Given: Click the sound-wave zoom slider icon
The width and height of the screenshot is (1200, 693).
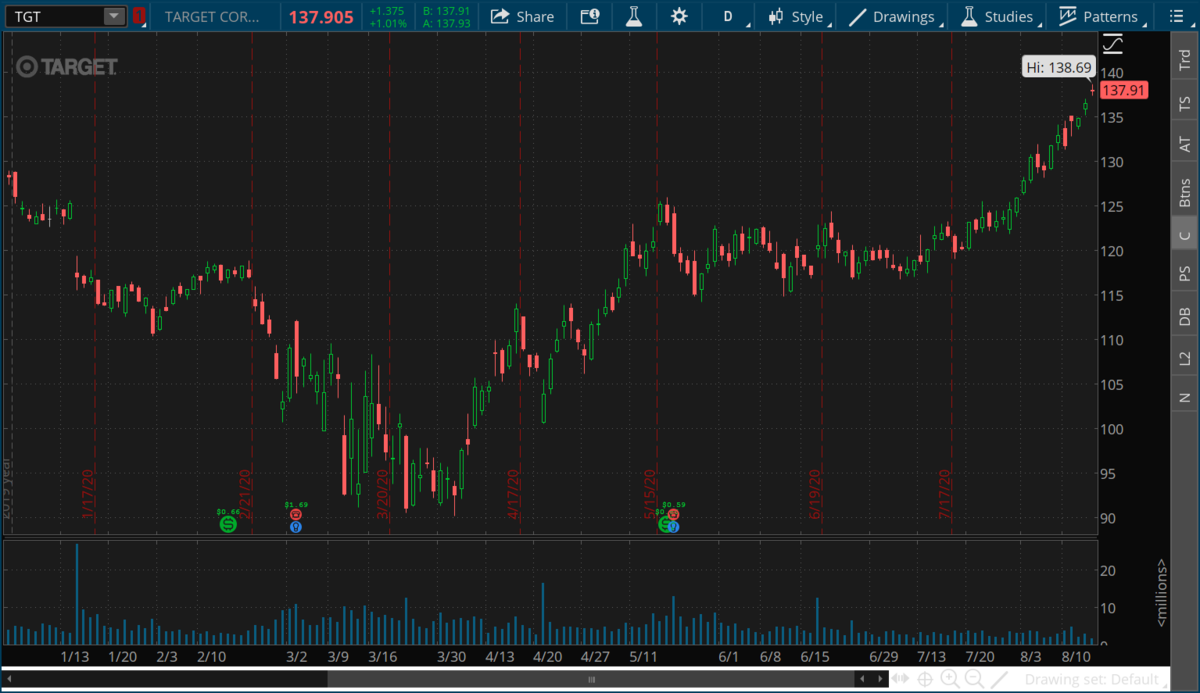Looking at the screenshot, I should [x=902, y=679].
